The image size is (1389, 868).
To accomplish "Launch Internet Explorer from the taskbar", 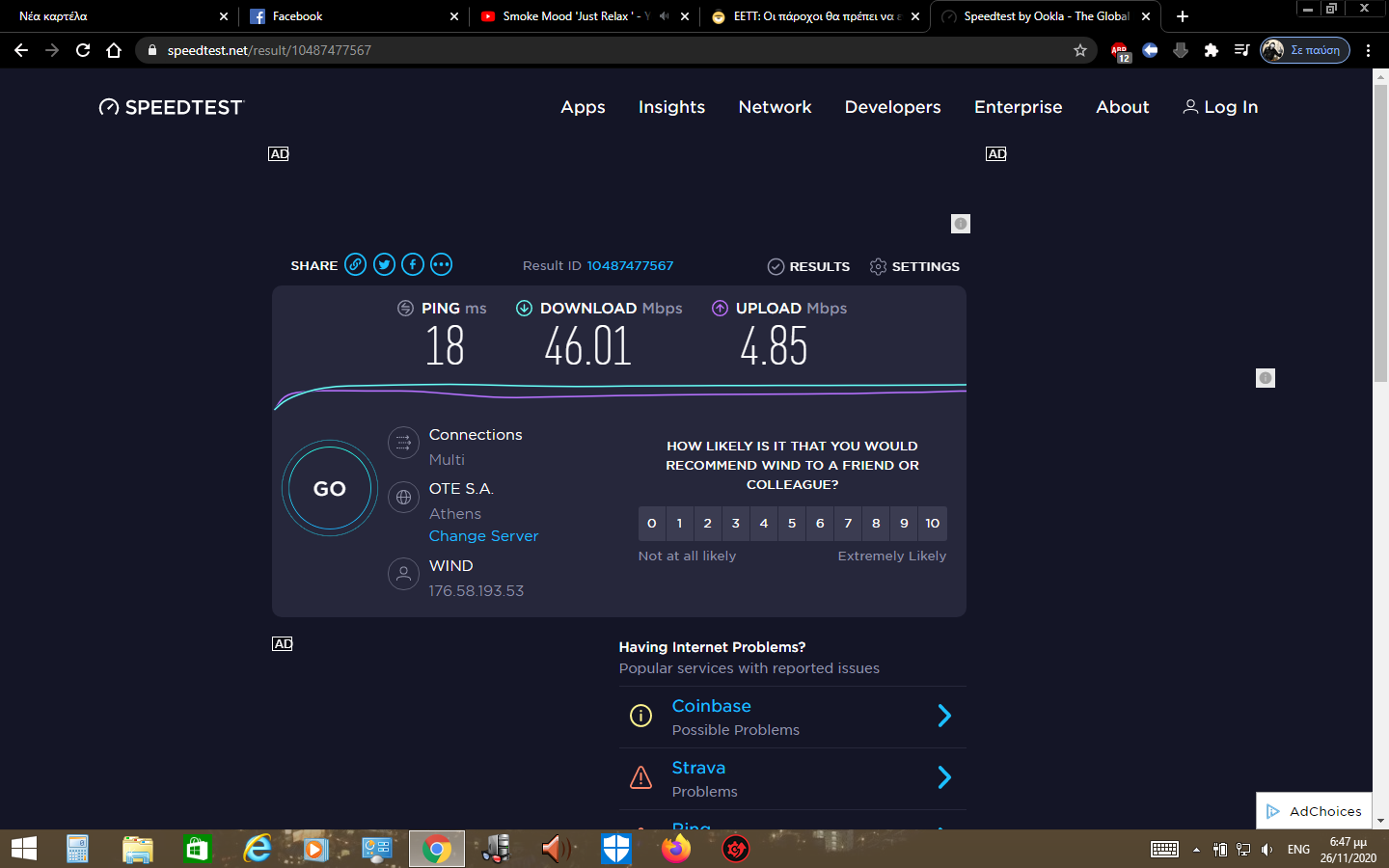I will point(258,849).
